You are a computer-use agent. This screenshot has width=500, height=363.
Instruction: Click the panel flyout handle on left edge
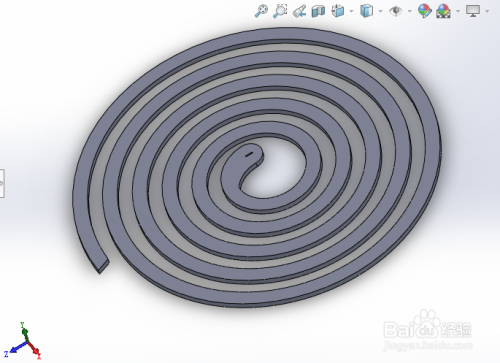[x=2, y=183]
